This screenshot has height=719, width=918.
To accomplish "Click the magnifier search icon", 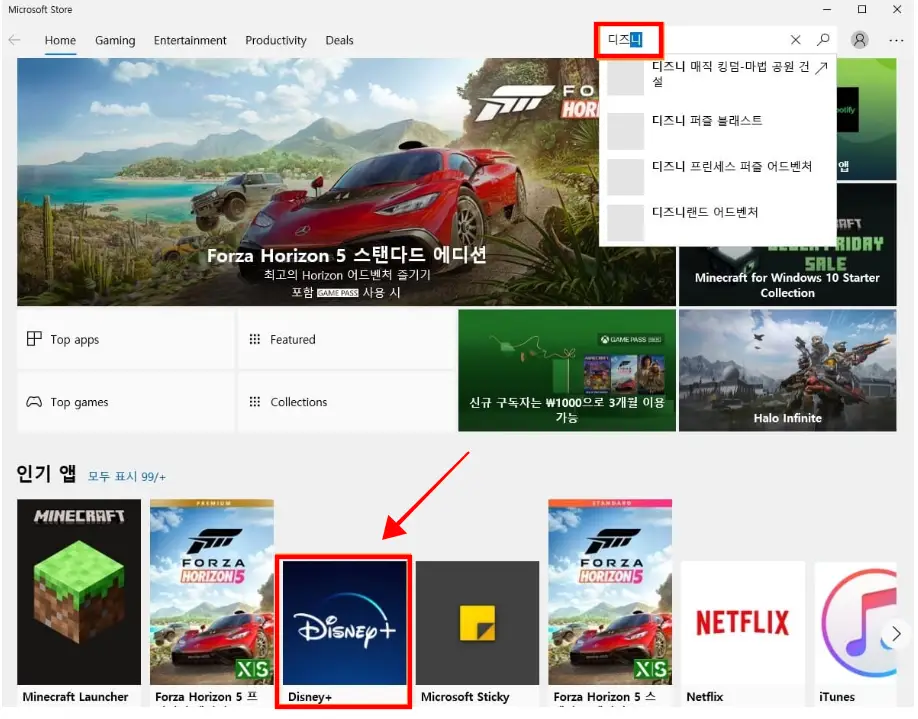I will tap(823, 39).
